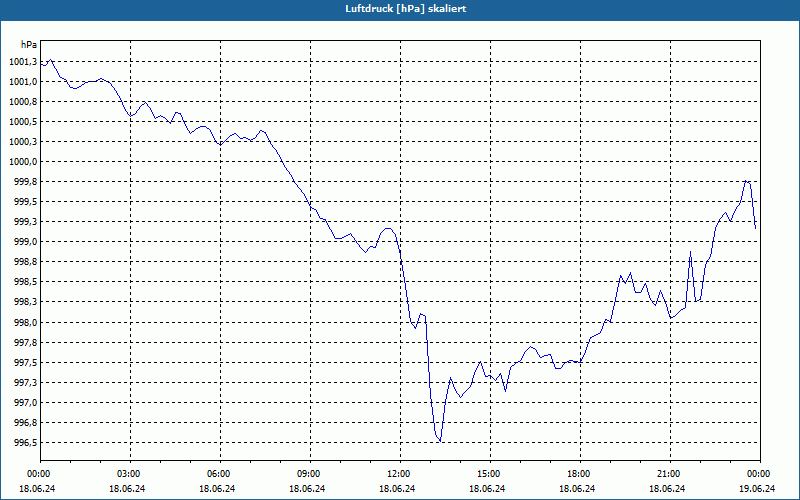The width and height of the screenshot is (800, 500).
Task: Click the 999,0 y-axis value
Action: pyautogui.click(x=25, y=242)
